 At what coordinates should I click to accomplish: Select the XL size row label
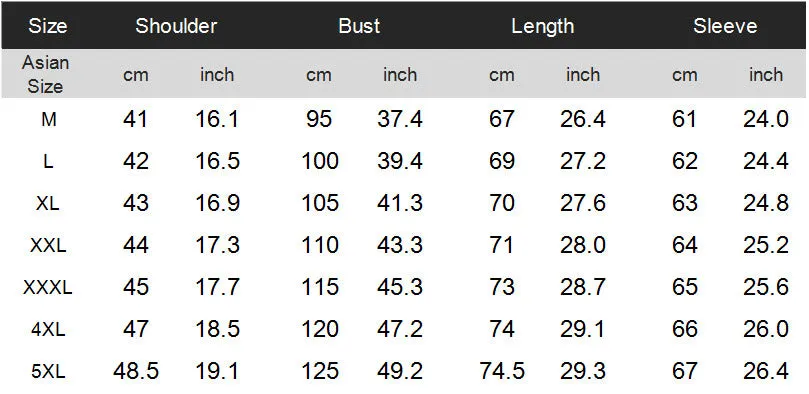point(48,203)
